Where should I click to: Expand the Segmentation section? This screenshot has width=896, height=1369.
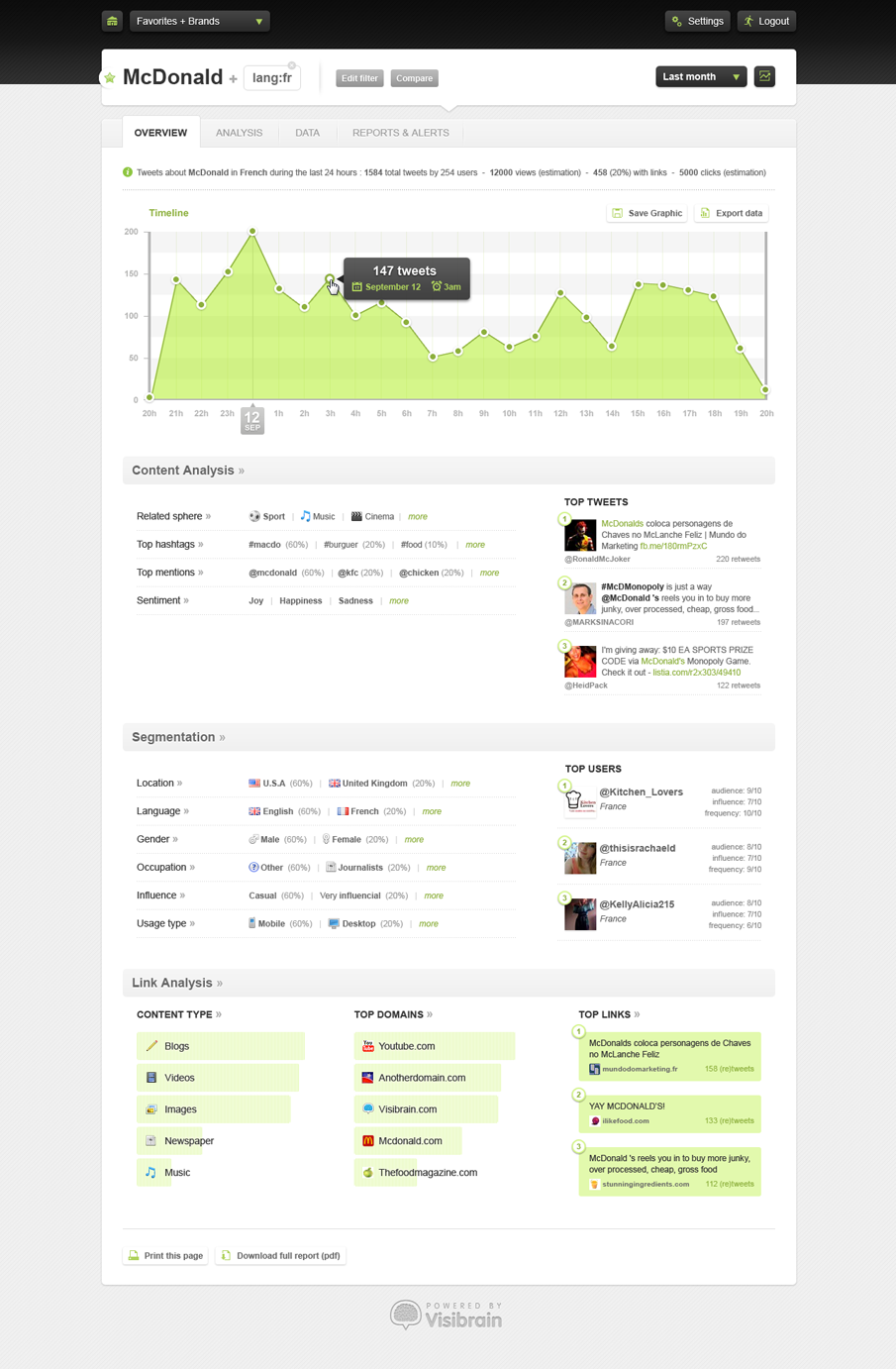[178, 737]
